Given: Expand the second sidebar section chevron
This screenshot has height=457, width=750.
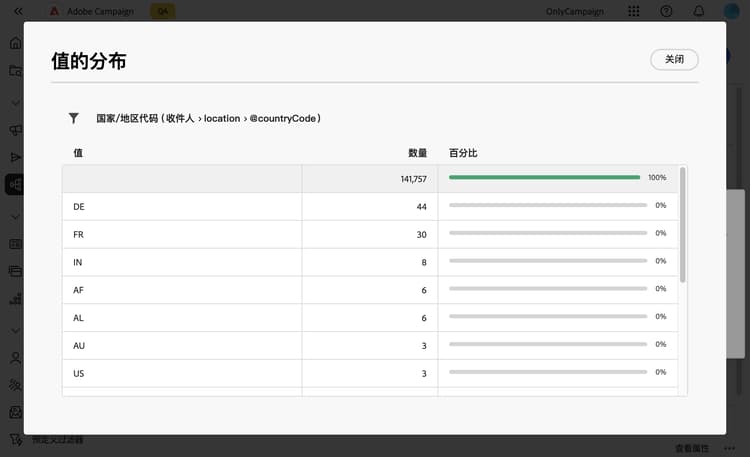Looking at the screenshot, I should click(15, 217).
